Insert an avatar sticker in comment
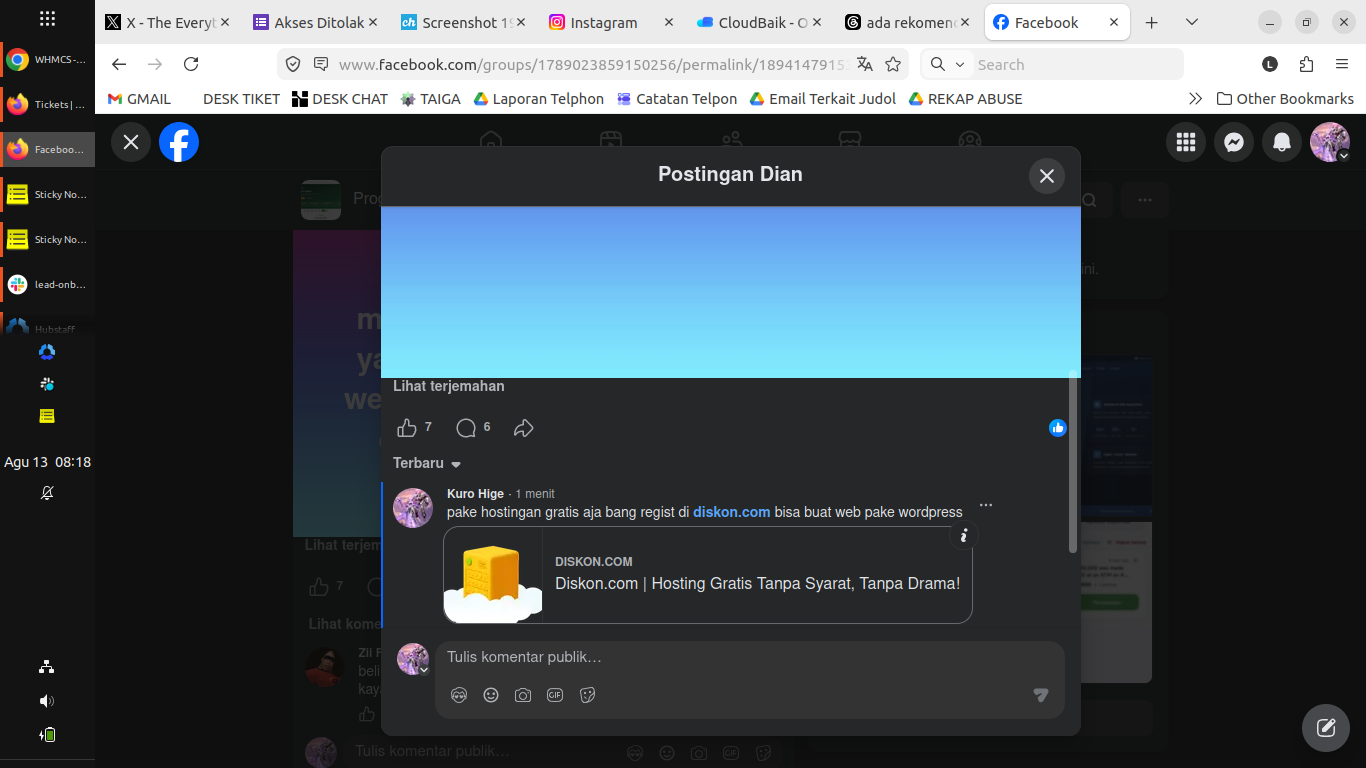This screenshot has width=1366, height=768. point(459,695)
